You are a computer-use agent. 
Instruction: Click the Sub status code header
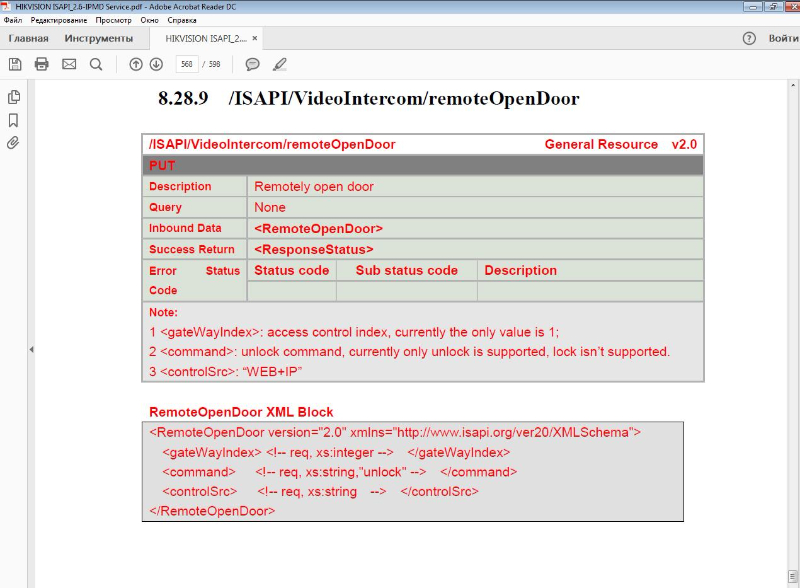click(407, 271)
